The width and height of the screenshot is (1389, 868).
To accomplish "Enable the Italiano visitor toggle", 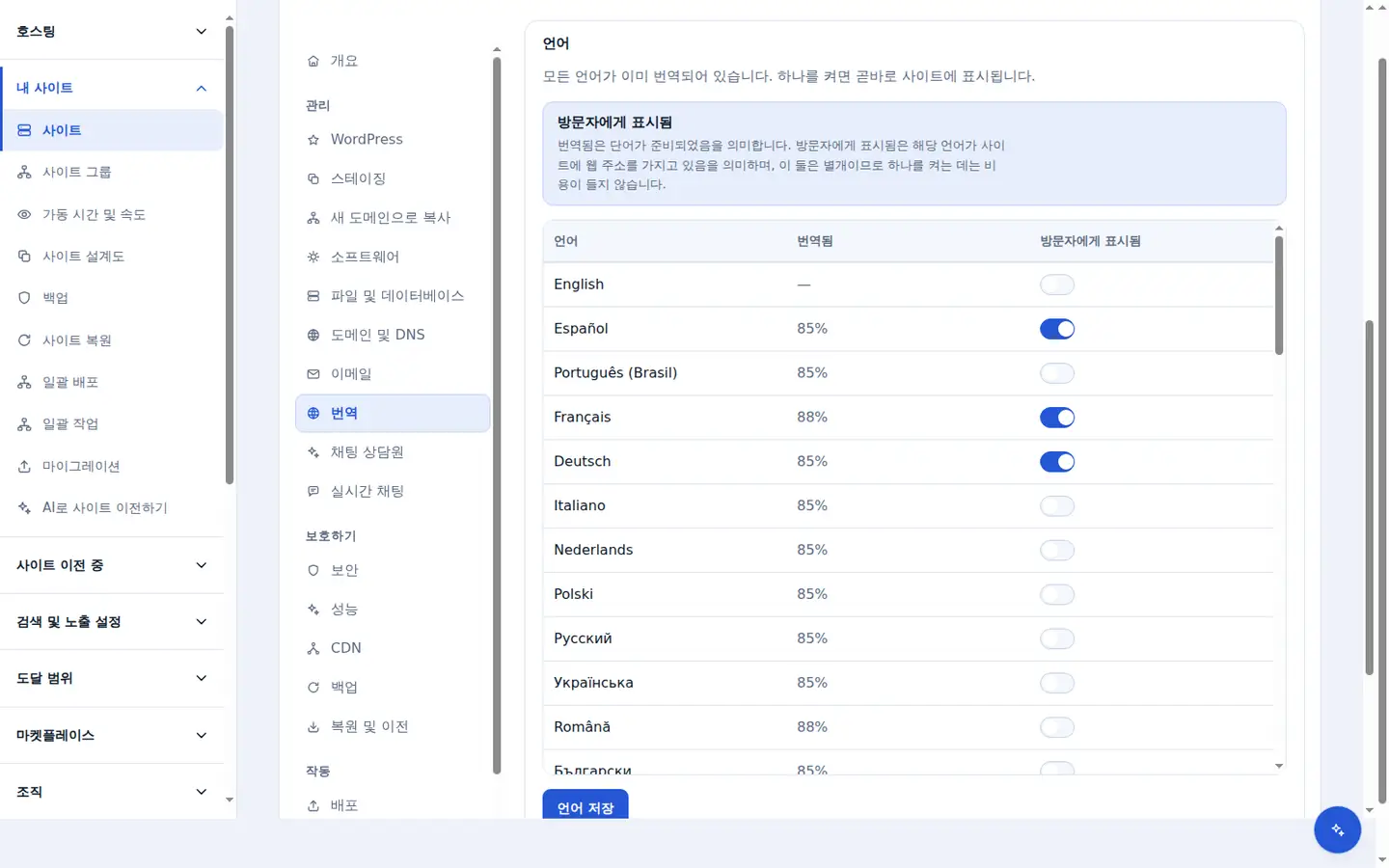I will 1057,506.
